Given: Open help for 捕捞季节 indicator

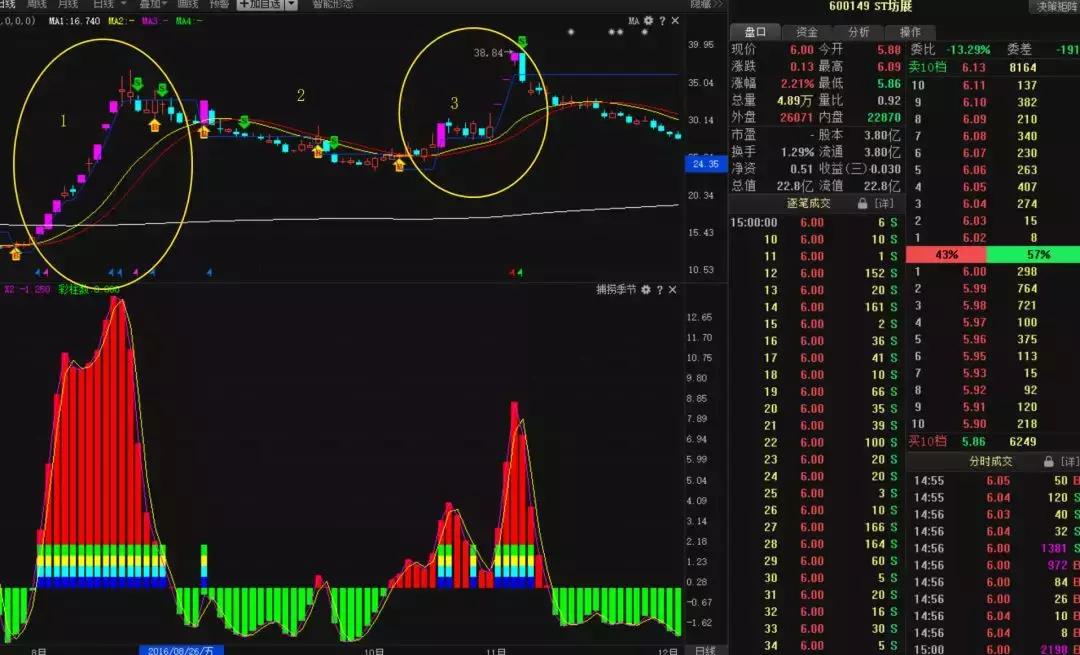Looking at the screenshot, I should tap(659, 290).
